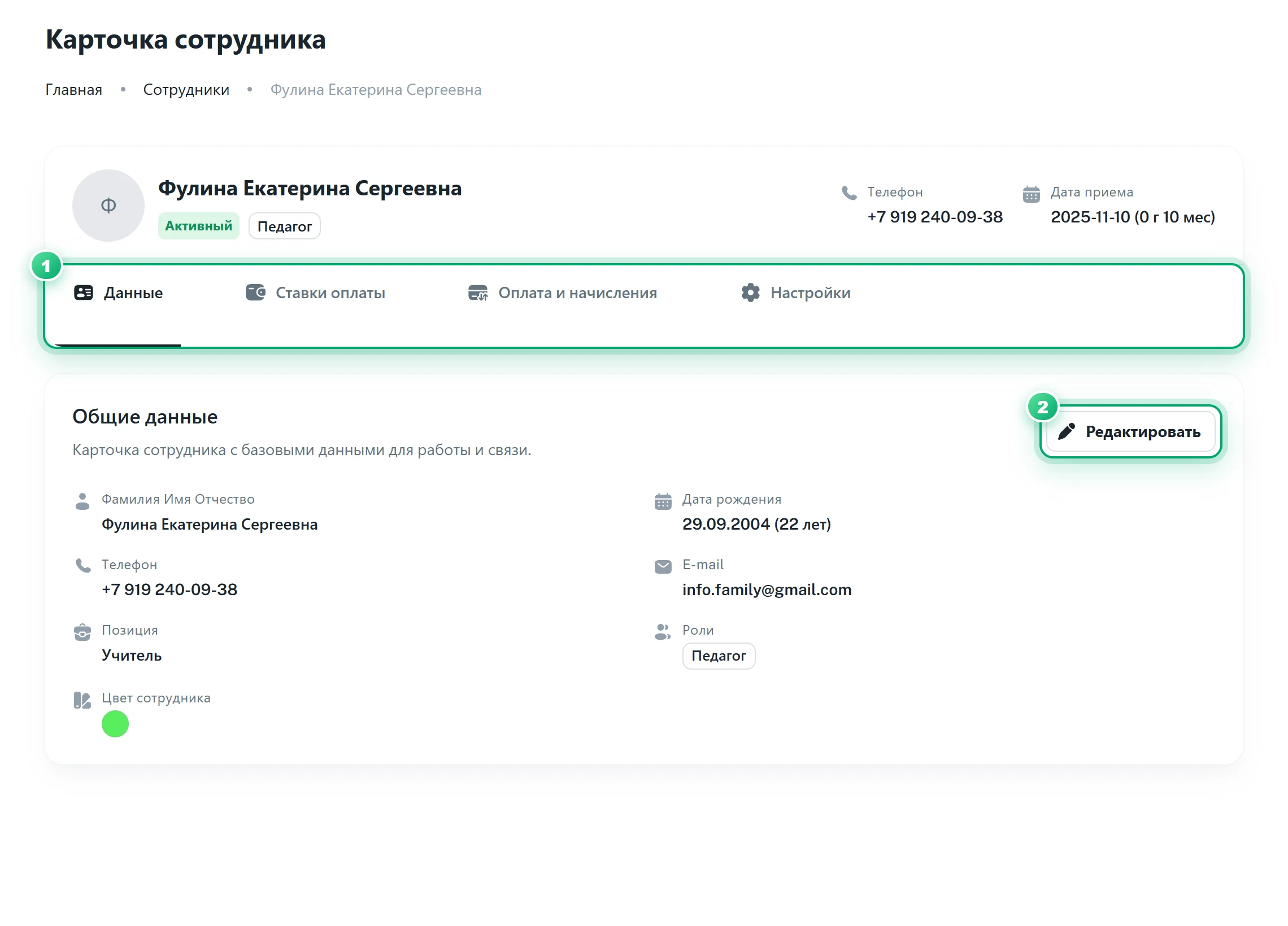Click the calendar icon beside Дата рождения
Viewport: 1288px width, 926px height.
(x=663, y=501)
